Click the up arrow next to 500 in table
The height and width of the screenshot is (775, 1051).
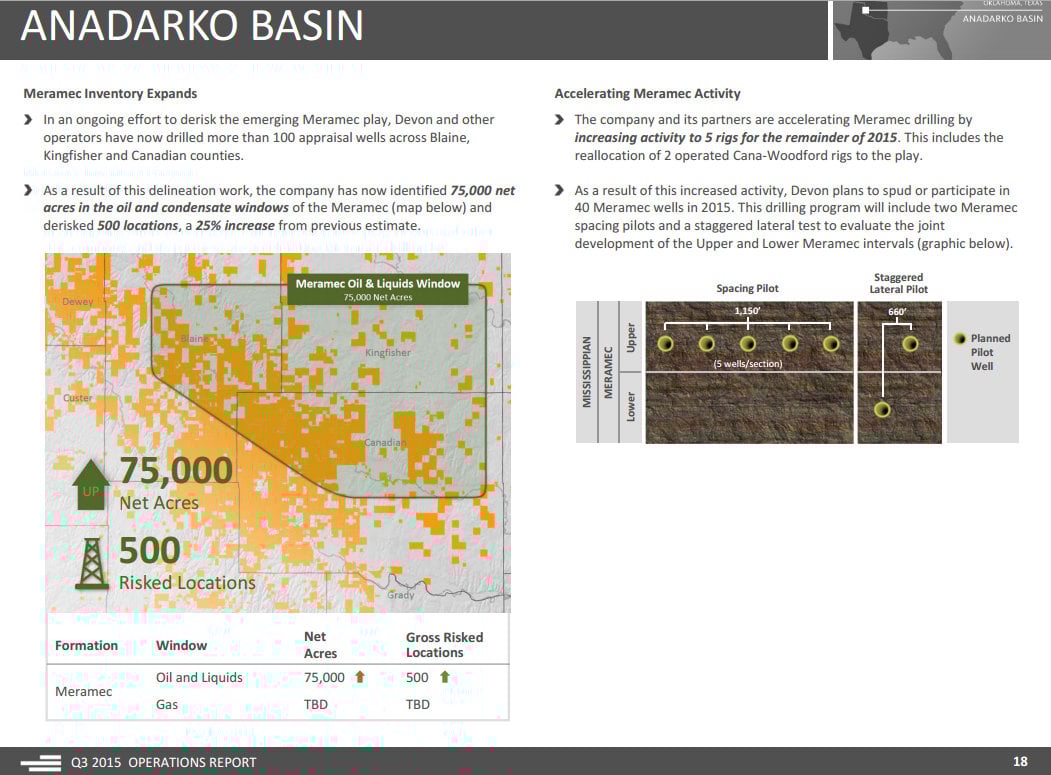pyautogui.click(x=443, y=677)
